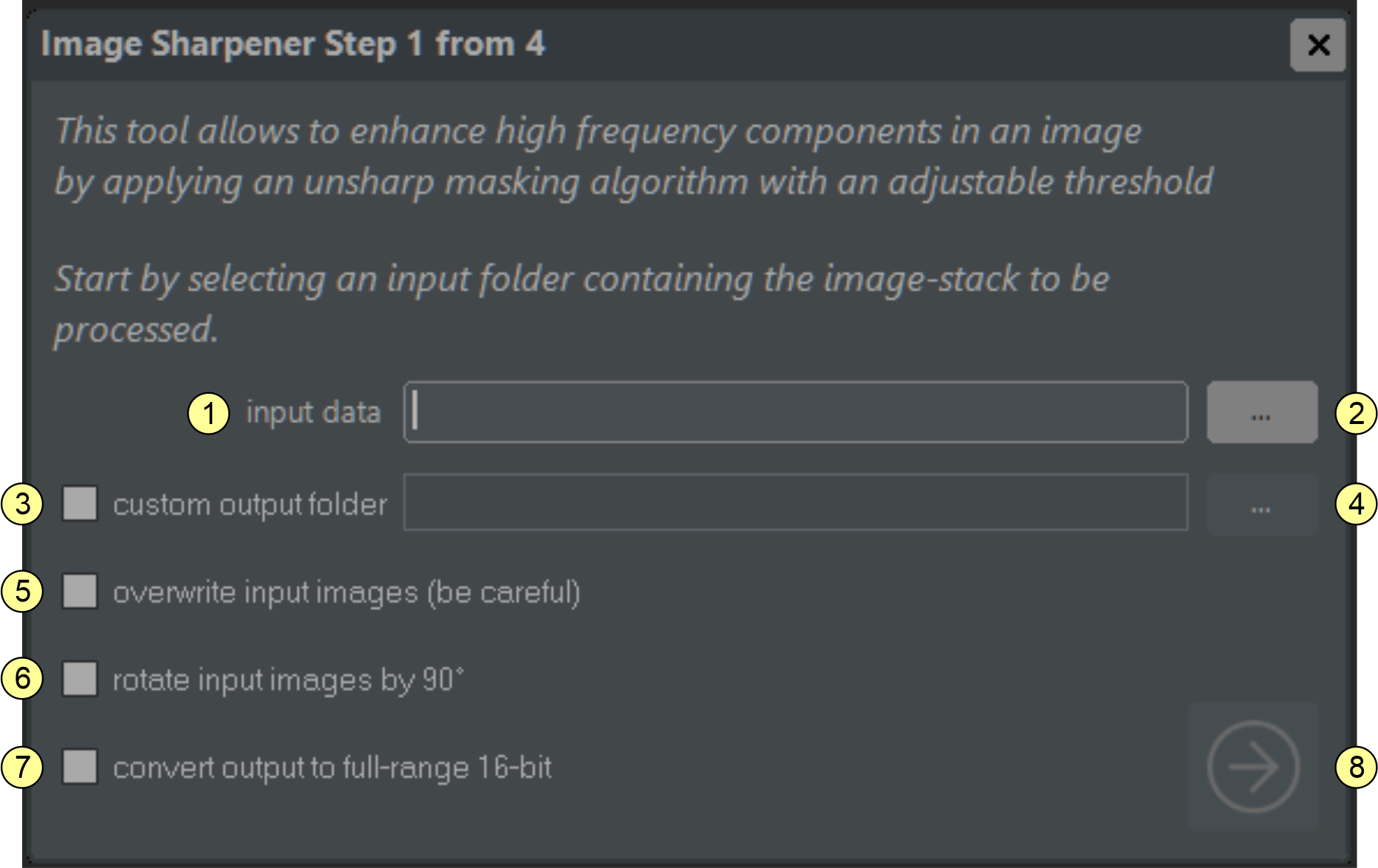Browse for the custom output folder
Image resolution: width=1378 pixels, height=868 pixels.
1262,505
